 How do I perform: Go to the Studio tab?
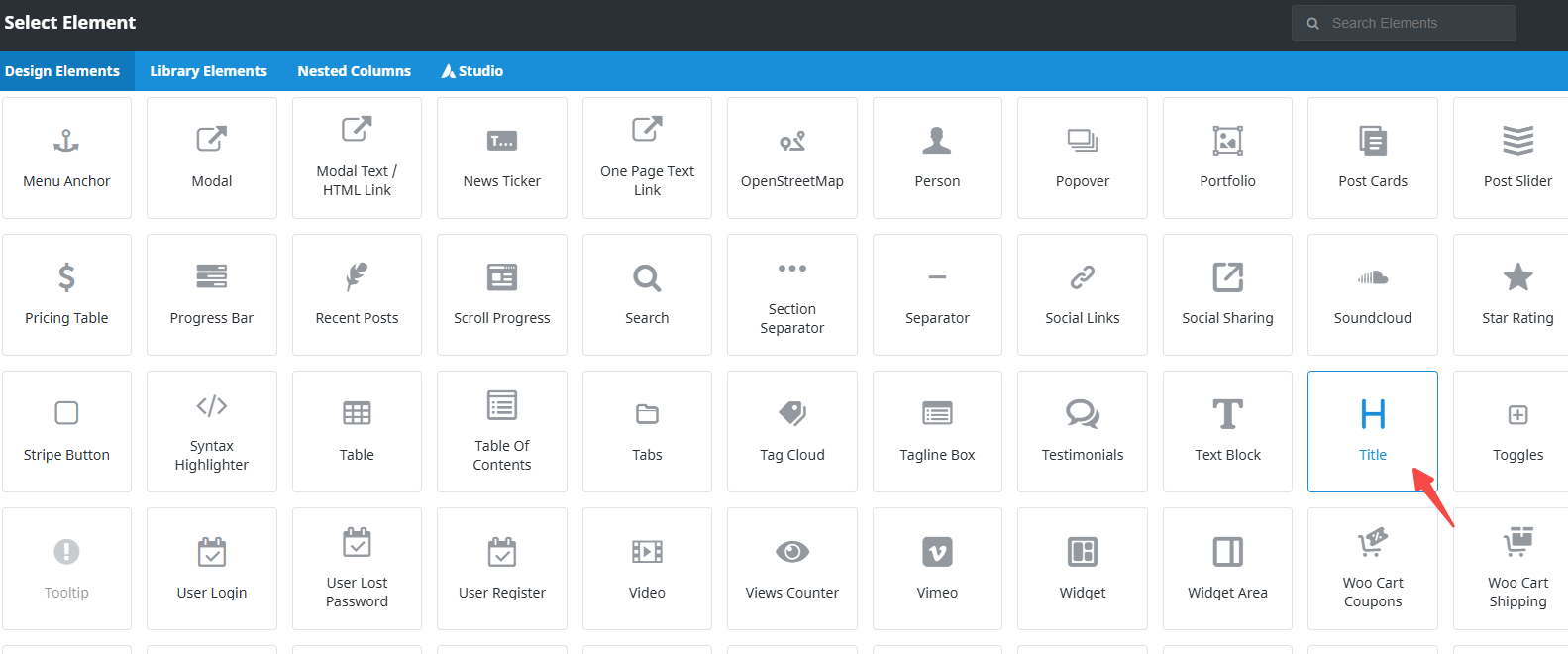point(472,71)
